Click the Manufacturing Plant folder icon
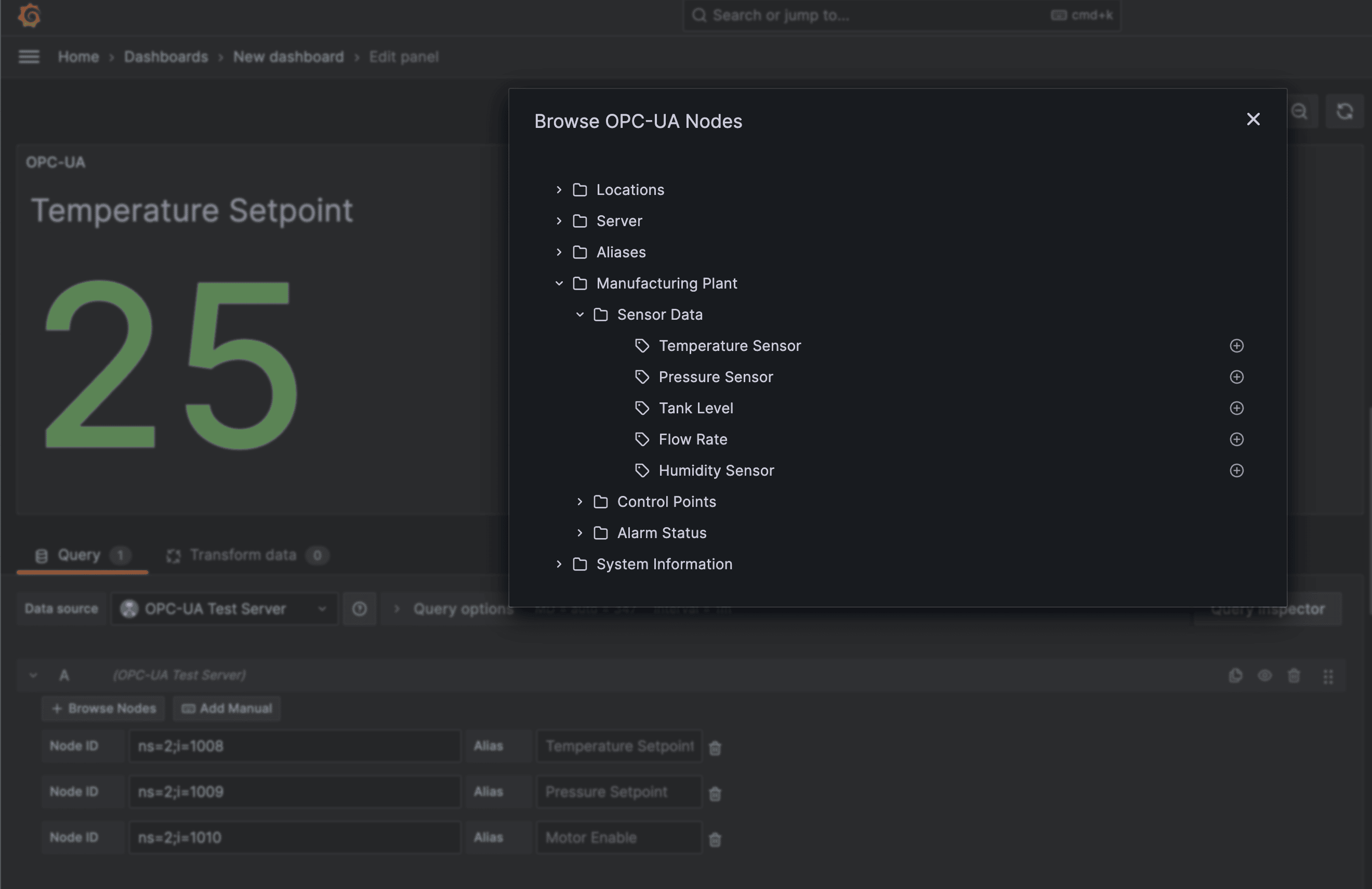 (x=579, y=283)
